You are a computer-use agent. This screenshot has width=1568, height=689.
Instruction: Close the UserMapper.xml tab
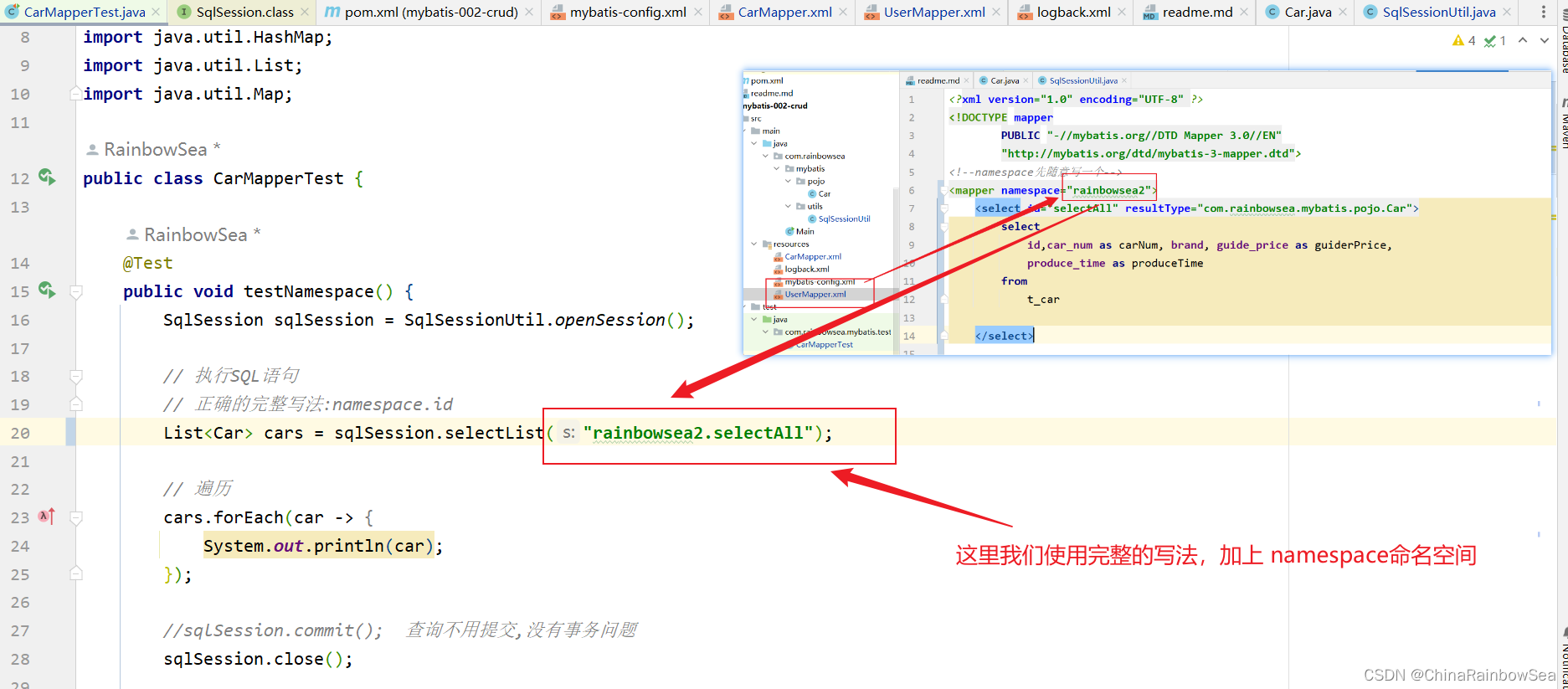point(996,12)
